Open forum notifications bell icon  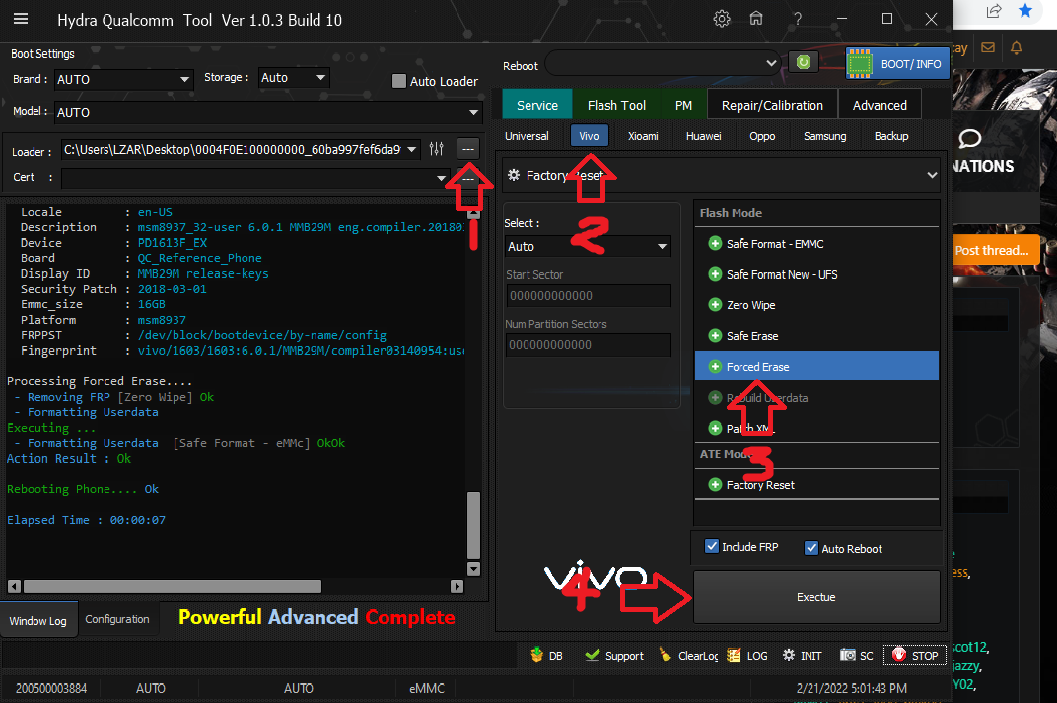pyautogui.click(x=1017, y=47)
